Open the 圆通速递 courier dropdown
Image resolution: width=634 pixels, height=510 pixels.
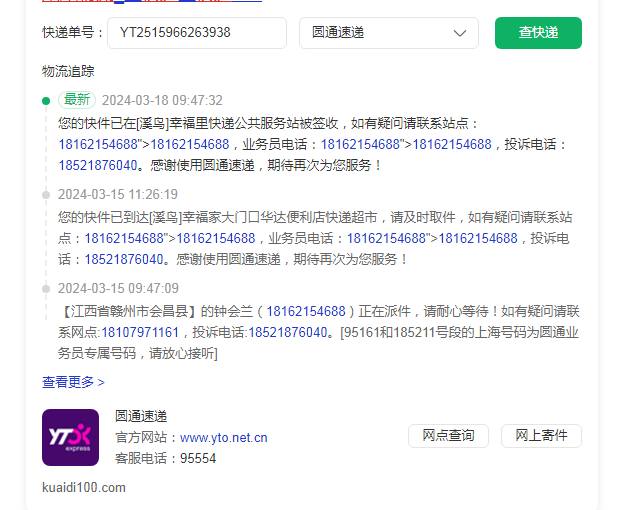coord(389,33)
